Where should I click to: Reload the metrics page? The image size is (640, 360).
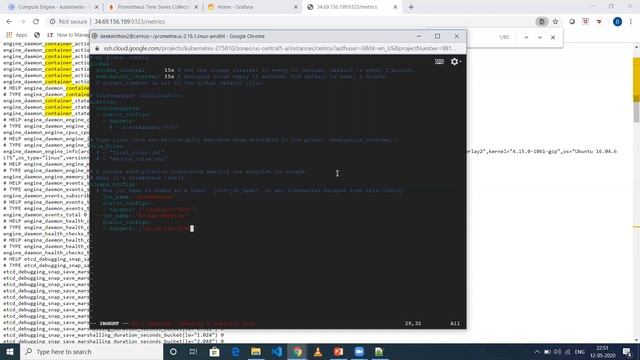click(36, 22)
